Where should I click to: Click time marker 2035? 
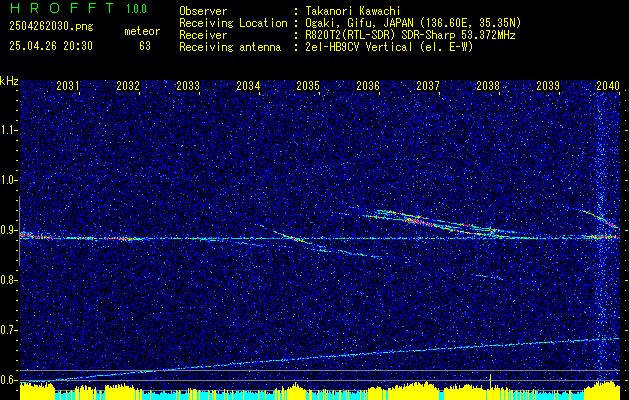pyautogui.click(x=308, y=85)
